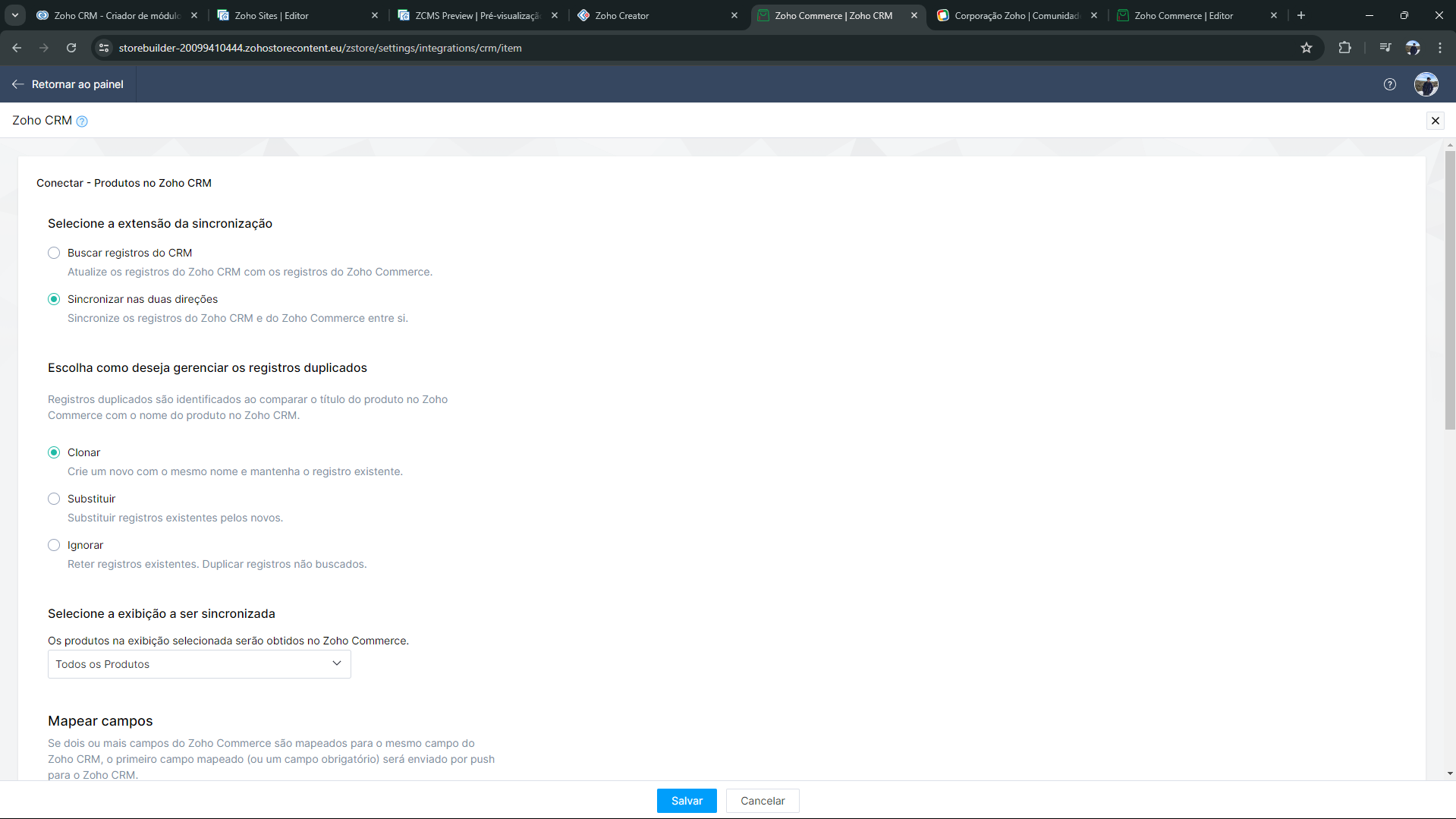Open the help question mark in header
The height and width of the screenshot is (819, 1456).
coord(1389,84)
